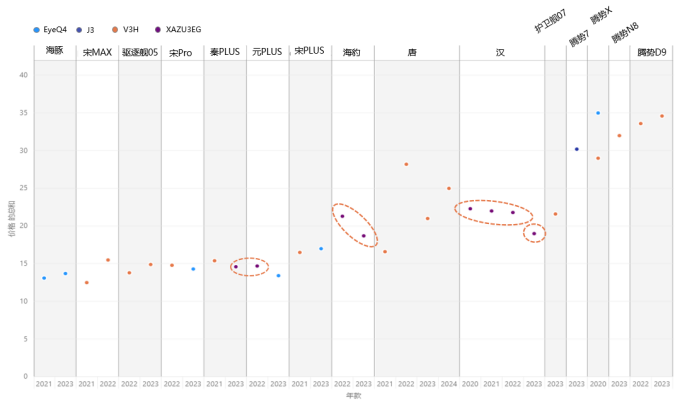Screen dimensions: 693x407
Task: Select the purple 2023 汉 point inside small circle
Action: [x=534, y=234]
